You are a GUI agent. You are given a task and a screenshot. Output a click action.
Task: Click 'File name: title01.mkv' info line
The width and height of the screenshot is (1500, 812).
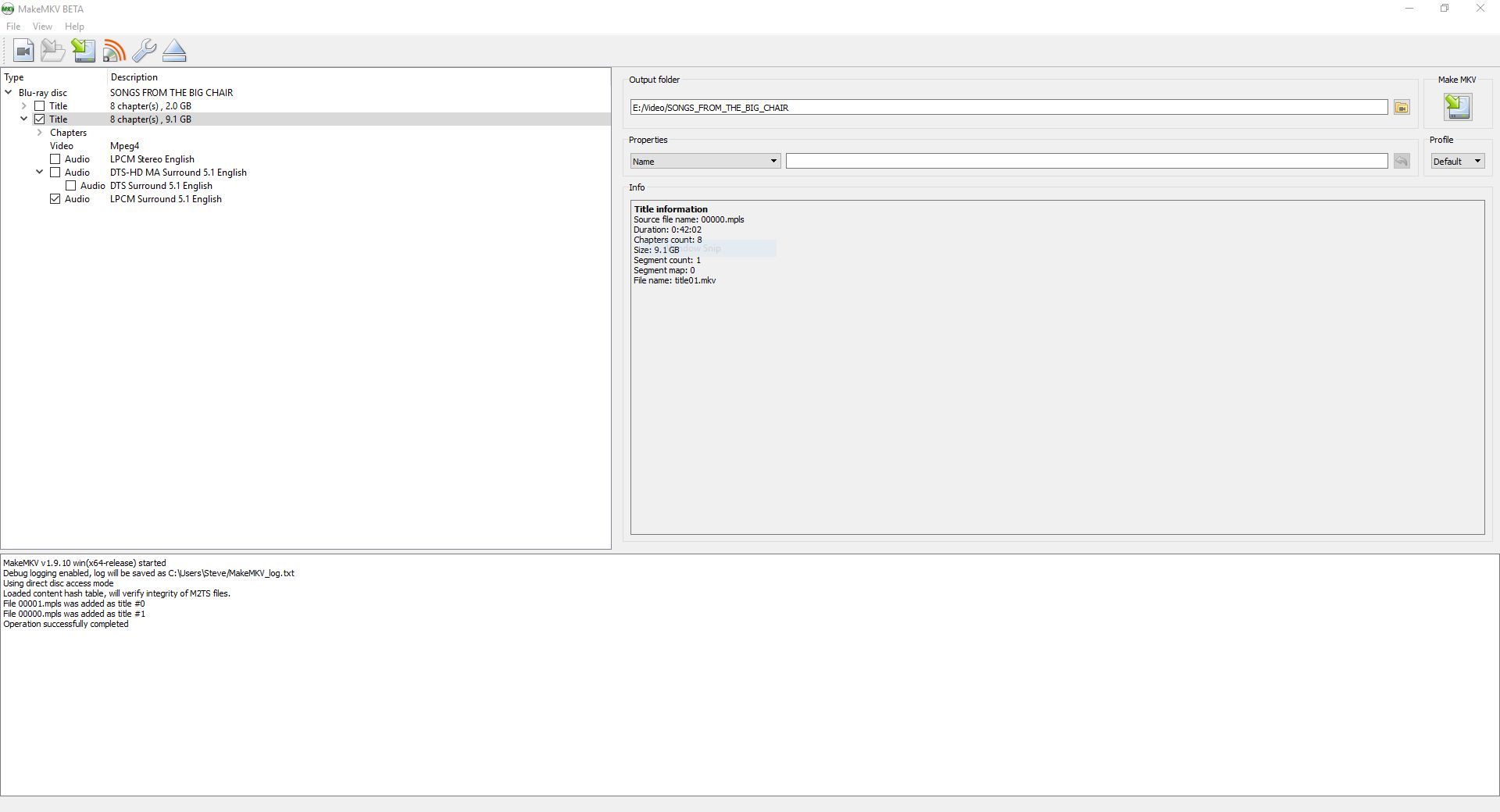click(675, 280)
